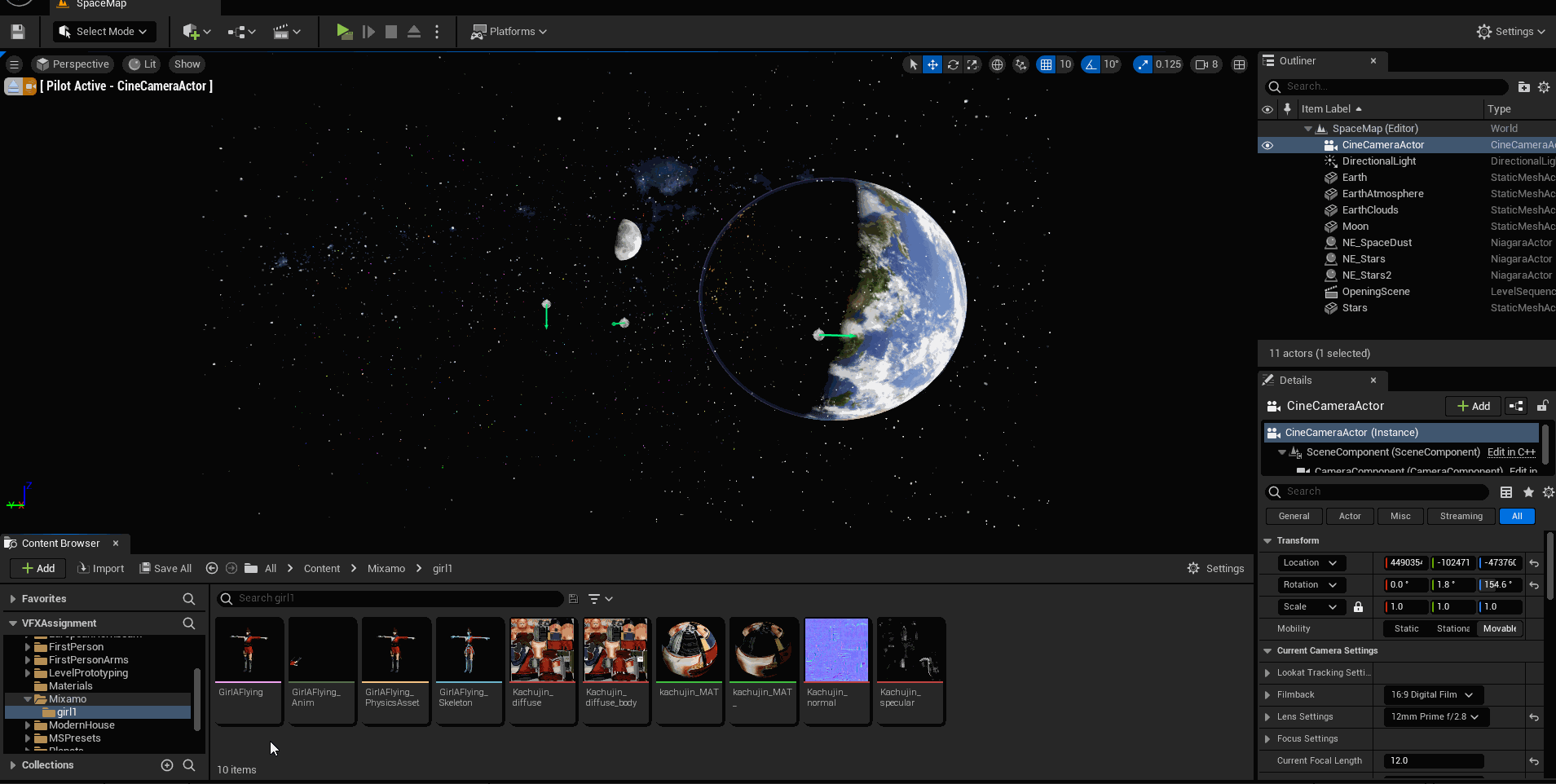1556x784 pixels.
Task: Toggle world coordinate system globe icon
Action: tap(997, 64)
